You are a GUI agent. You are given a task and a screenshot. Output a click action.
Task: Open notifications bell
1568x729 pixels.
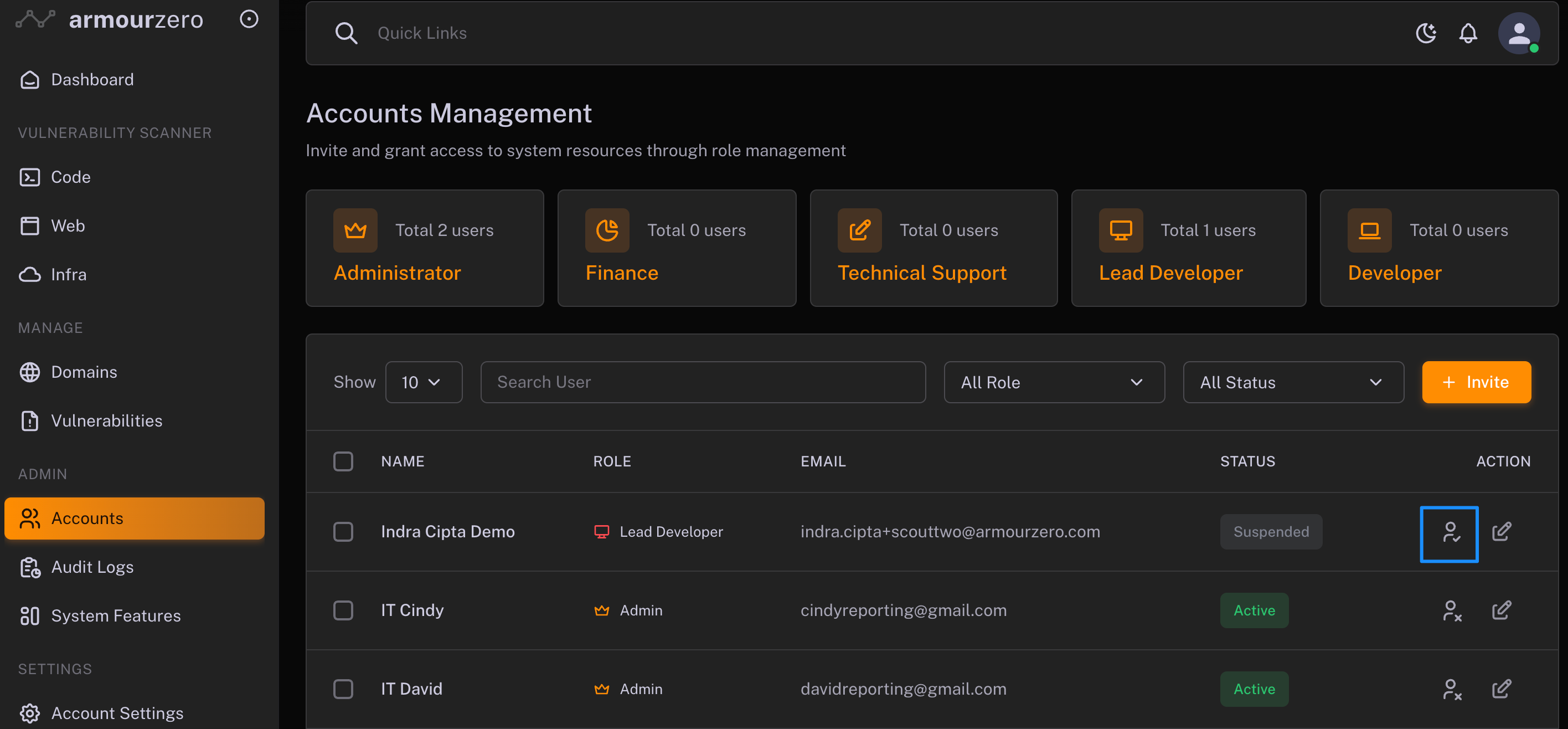1468,33
